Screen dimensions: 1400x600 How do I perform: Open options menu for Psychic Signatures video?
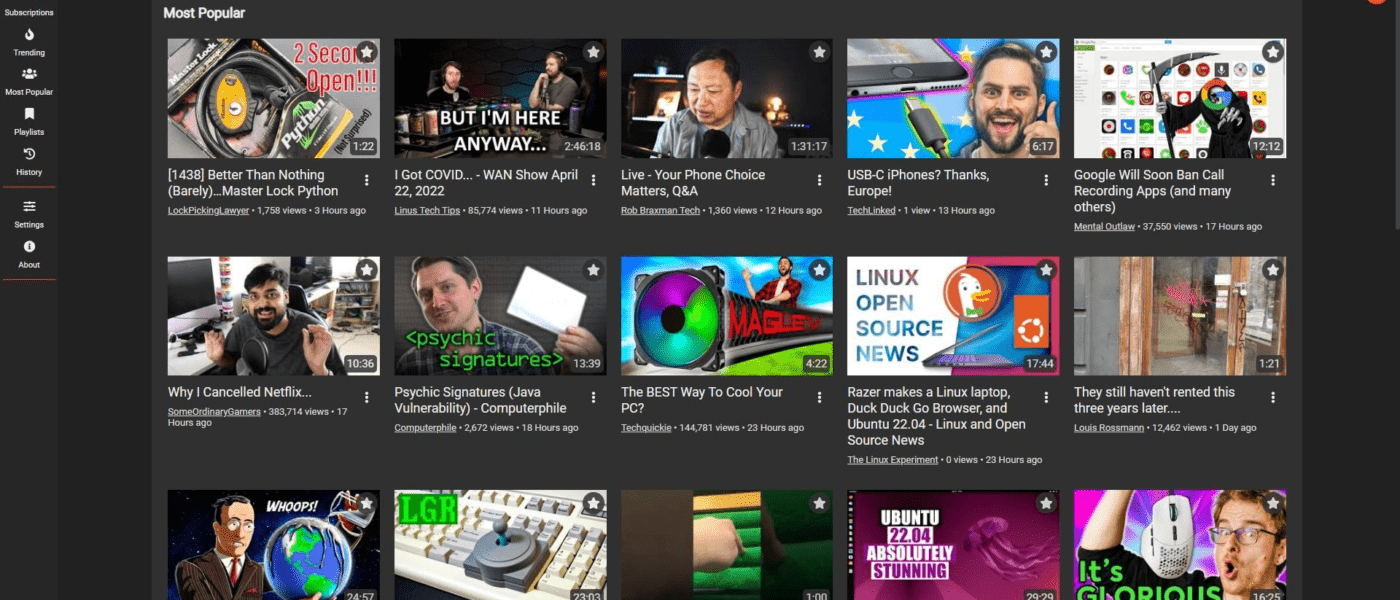593,397
